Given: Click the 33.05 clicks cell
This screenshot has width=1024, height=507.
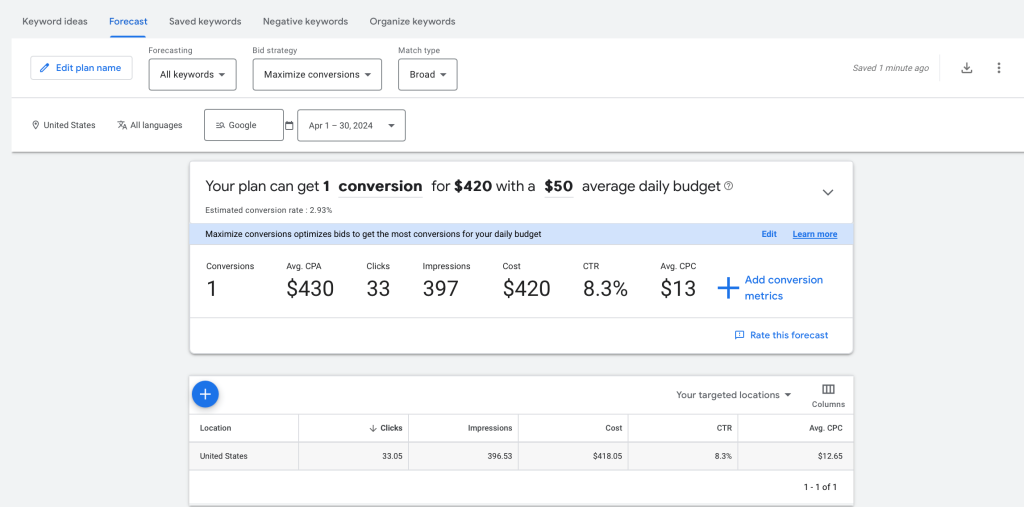Looking at the screenshot, I should [392, 456].
